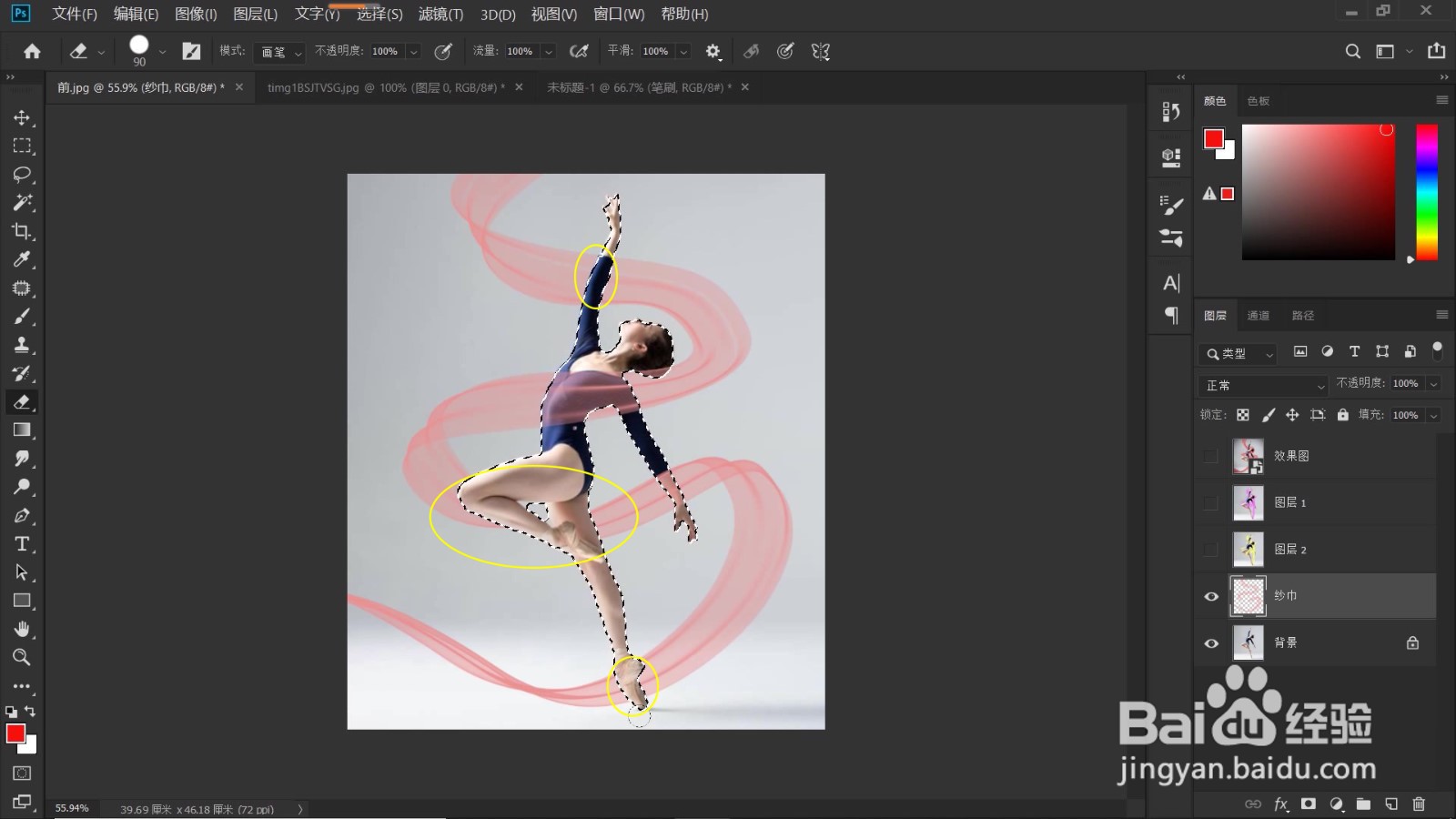1456x819 pixels.
Task: Pick the Crop tool
Action: tap(22, 231)
